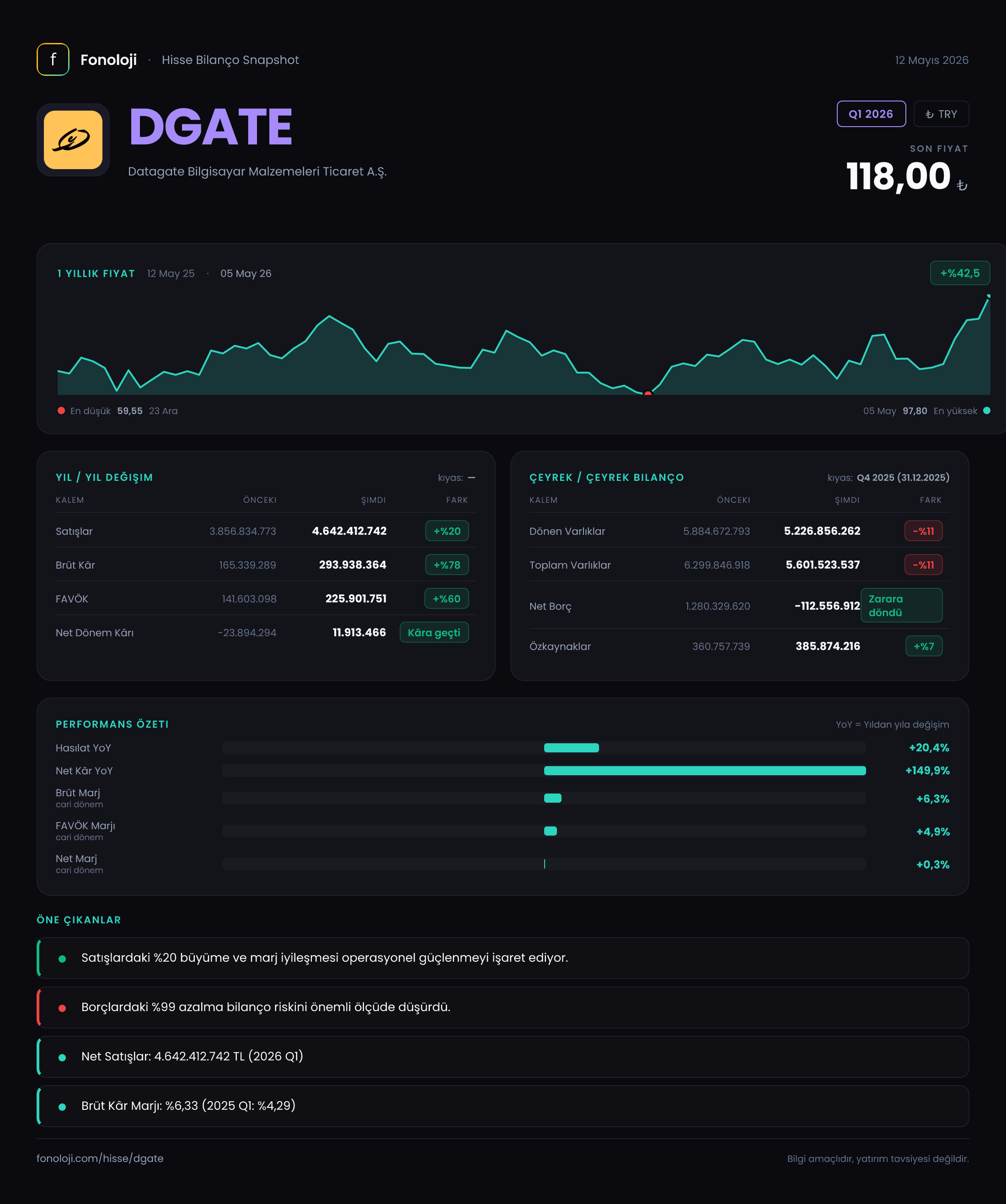Click the highest price 97,80 label

tap(915, 410)
